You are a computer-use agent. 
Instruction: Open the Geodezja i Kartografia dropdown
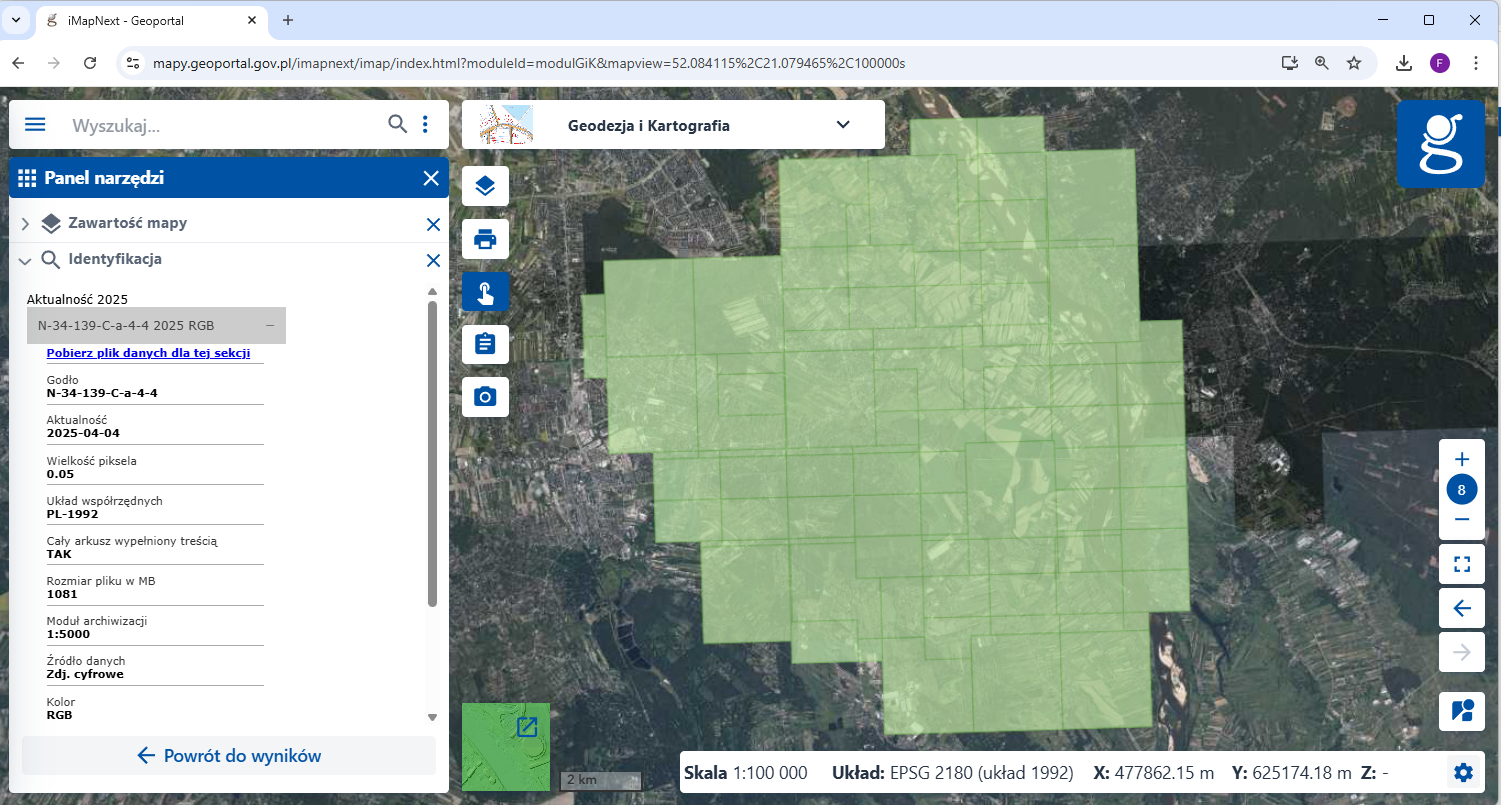842,125
